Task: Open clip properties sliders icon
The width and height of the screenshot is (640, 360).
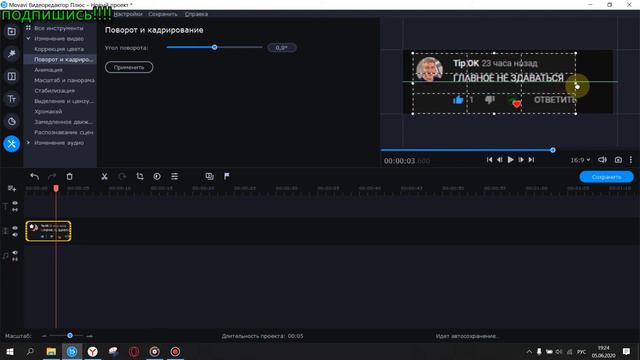Action: coord(175,176)
